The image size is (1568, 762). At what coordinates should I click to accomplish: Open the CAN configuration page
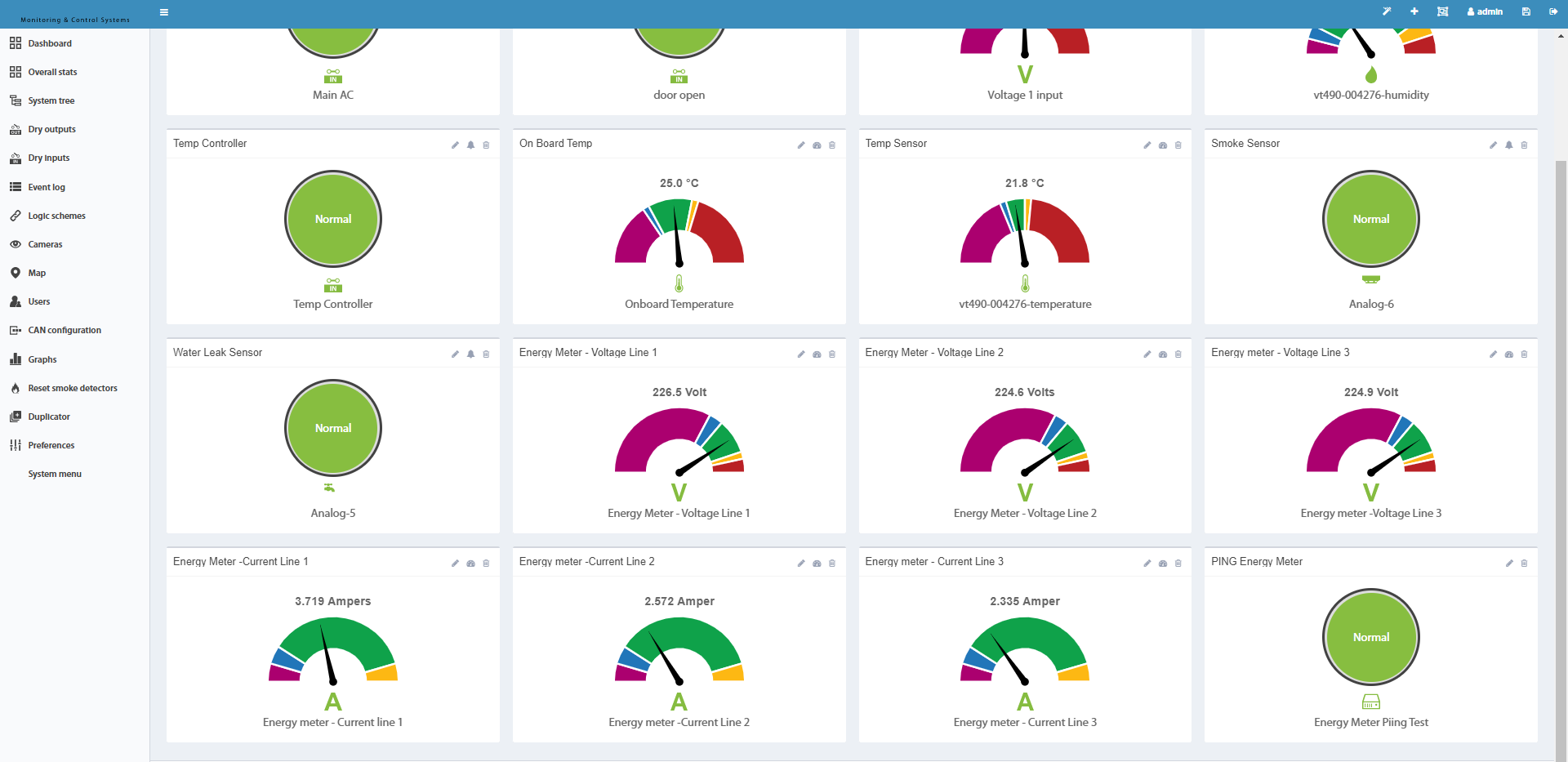pos(65,330)
